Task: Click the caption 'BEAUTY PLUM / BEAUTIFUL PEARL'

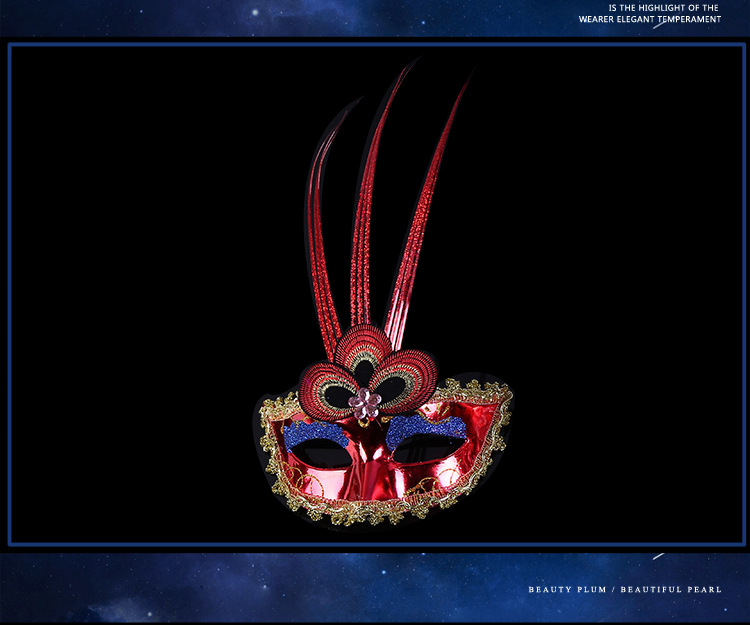Action: (625, 589)
